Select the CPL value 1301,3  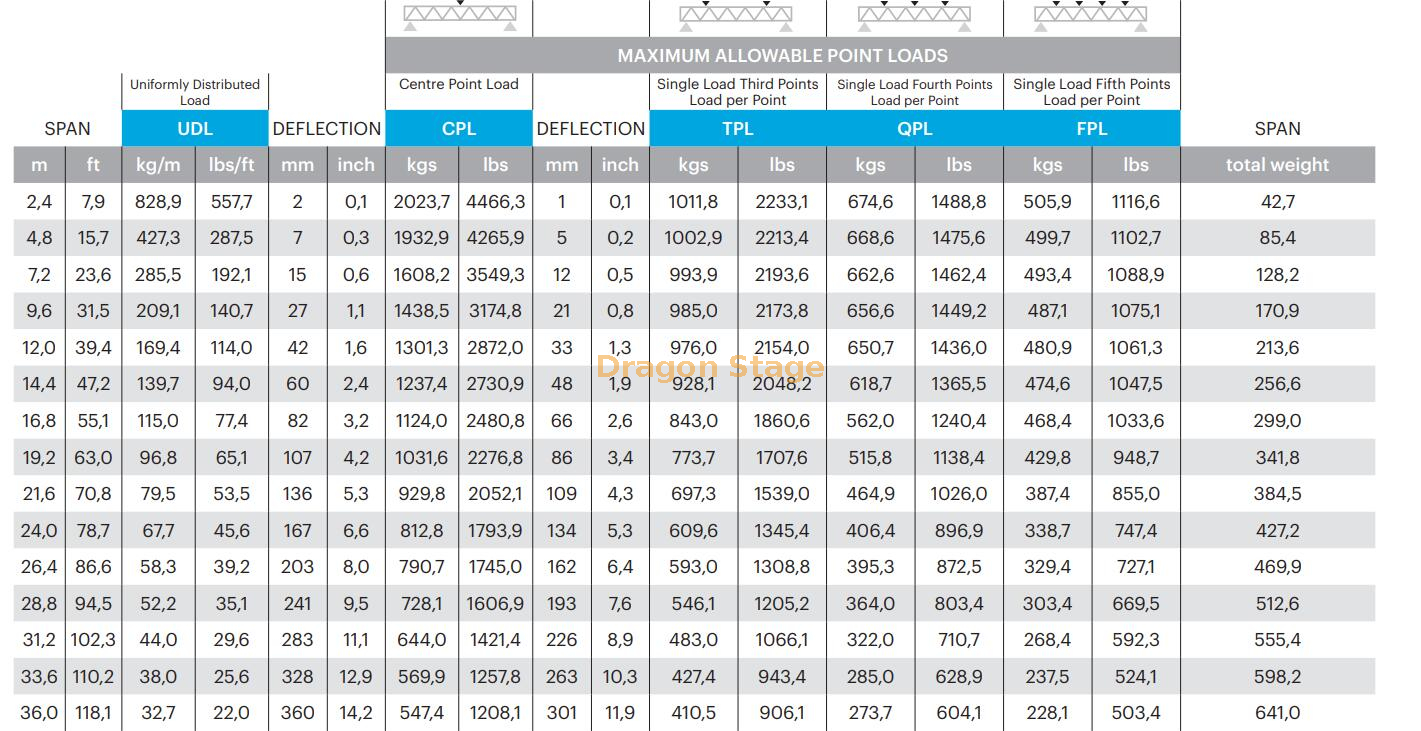(422, 348)
